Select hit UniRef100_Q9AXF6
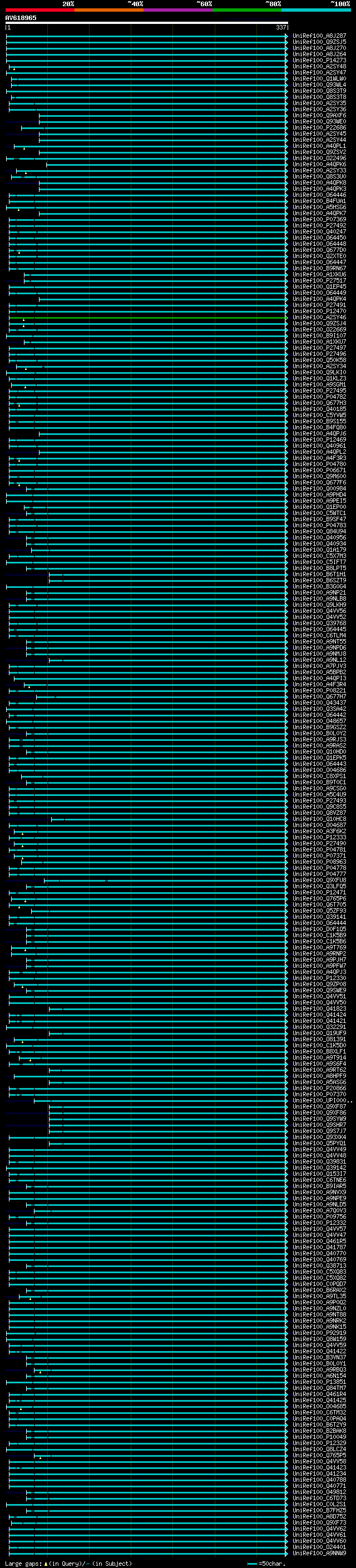Image resolution: width=356 pixels, height=1568 pixels. [x=319, y=116]
